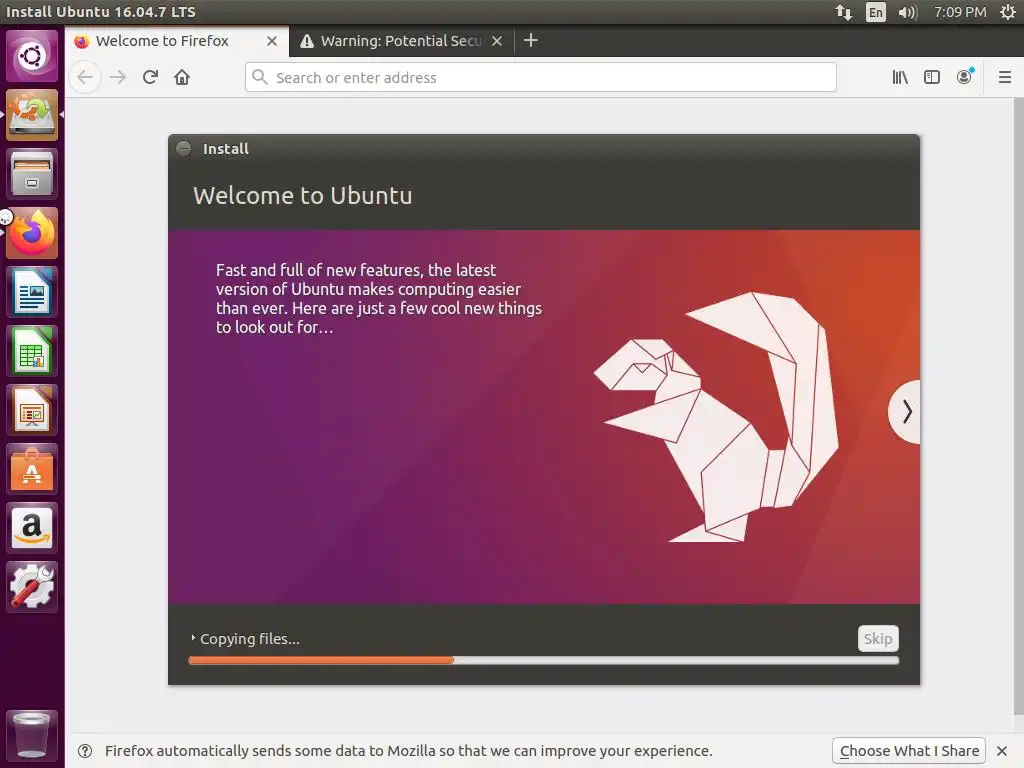Switch to Warning: Potential Security tab
This screenshot has height=768, width=1024.
point(401,41)
